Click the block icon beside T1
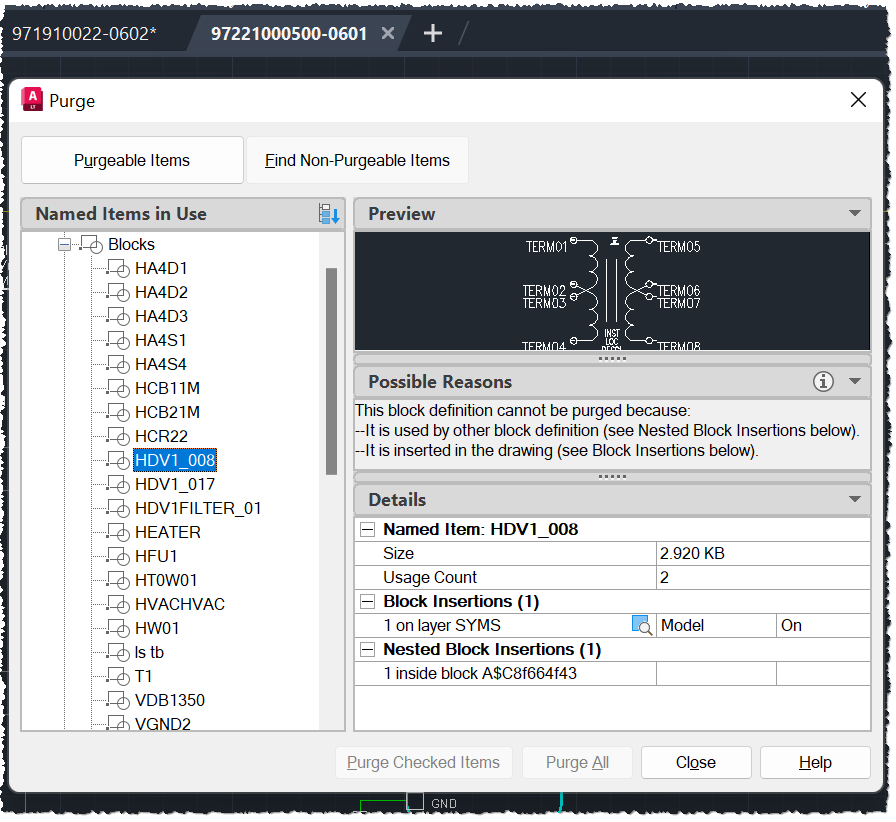Image resolution: width=896 pixels, height=822 pixels. 118,676
